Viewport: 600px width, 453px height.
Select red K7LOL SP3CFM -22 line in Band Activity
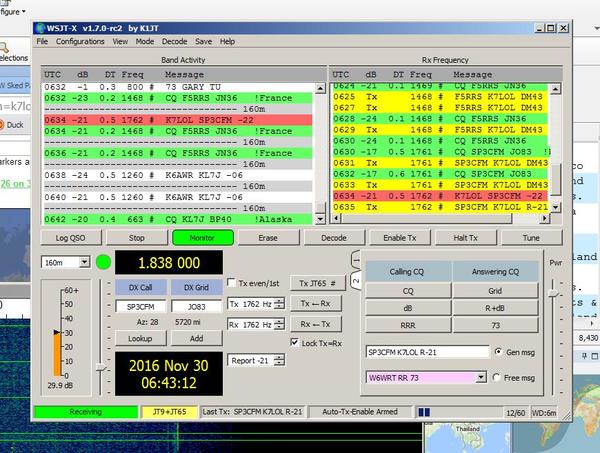[178, 120]
